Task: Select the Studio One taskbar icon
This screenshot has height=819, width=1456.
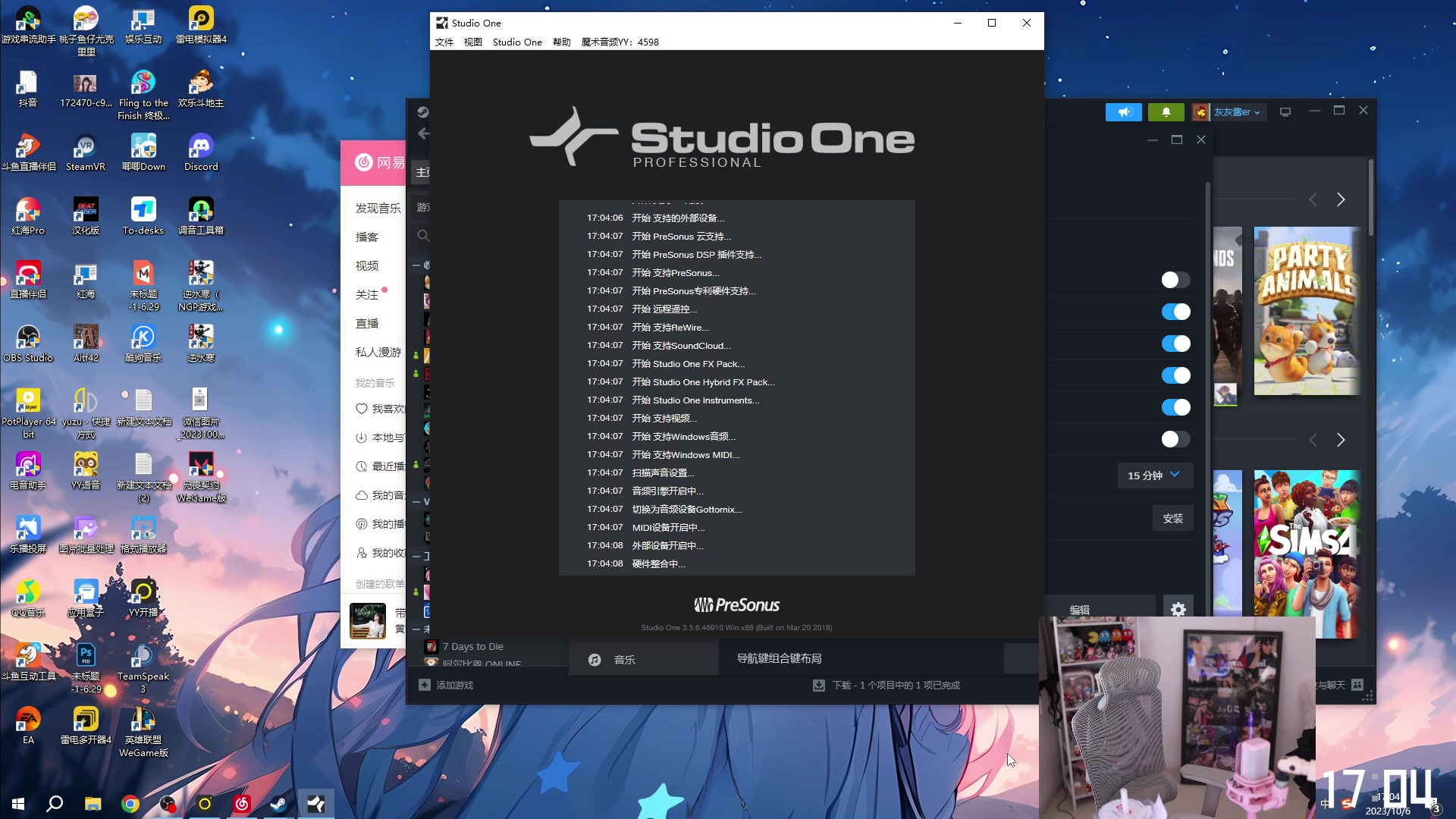Action: click(x=316, y=804)
